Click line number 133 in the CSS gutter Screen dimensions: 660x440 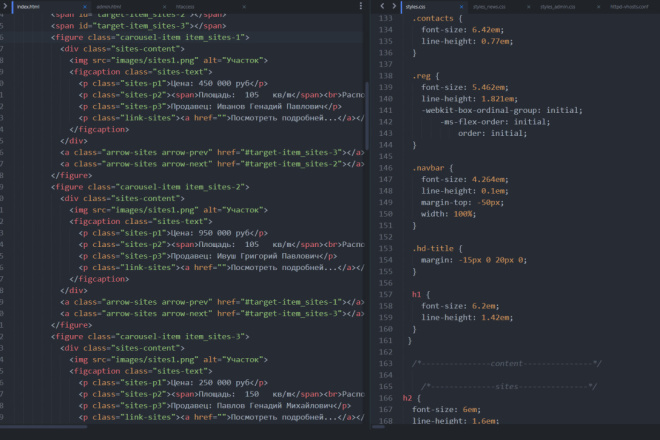pyautogui.click(x=386, y=19)
